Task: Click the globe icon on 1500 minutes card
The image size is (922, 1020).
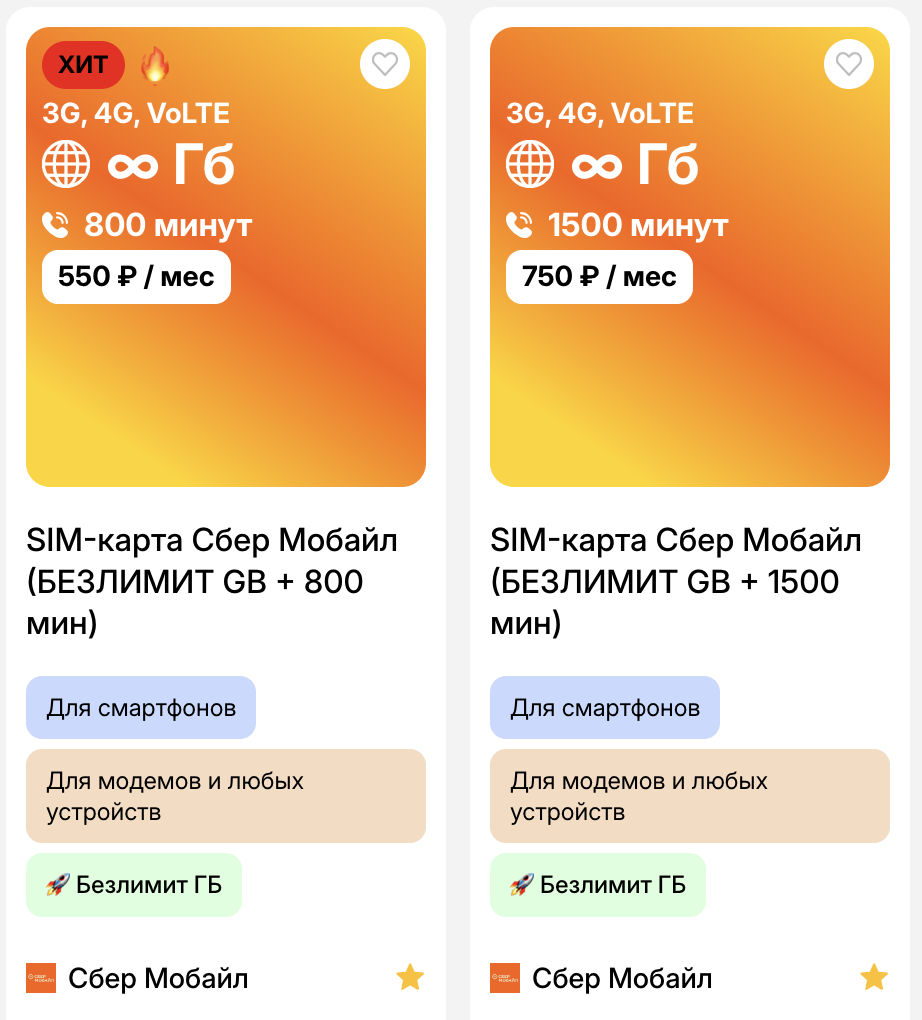Action: pyautogui.click(x=530, y=163)
